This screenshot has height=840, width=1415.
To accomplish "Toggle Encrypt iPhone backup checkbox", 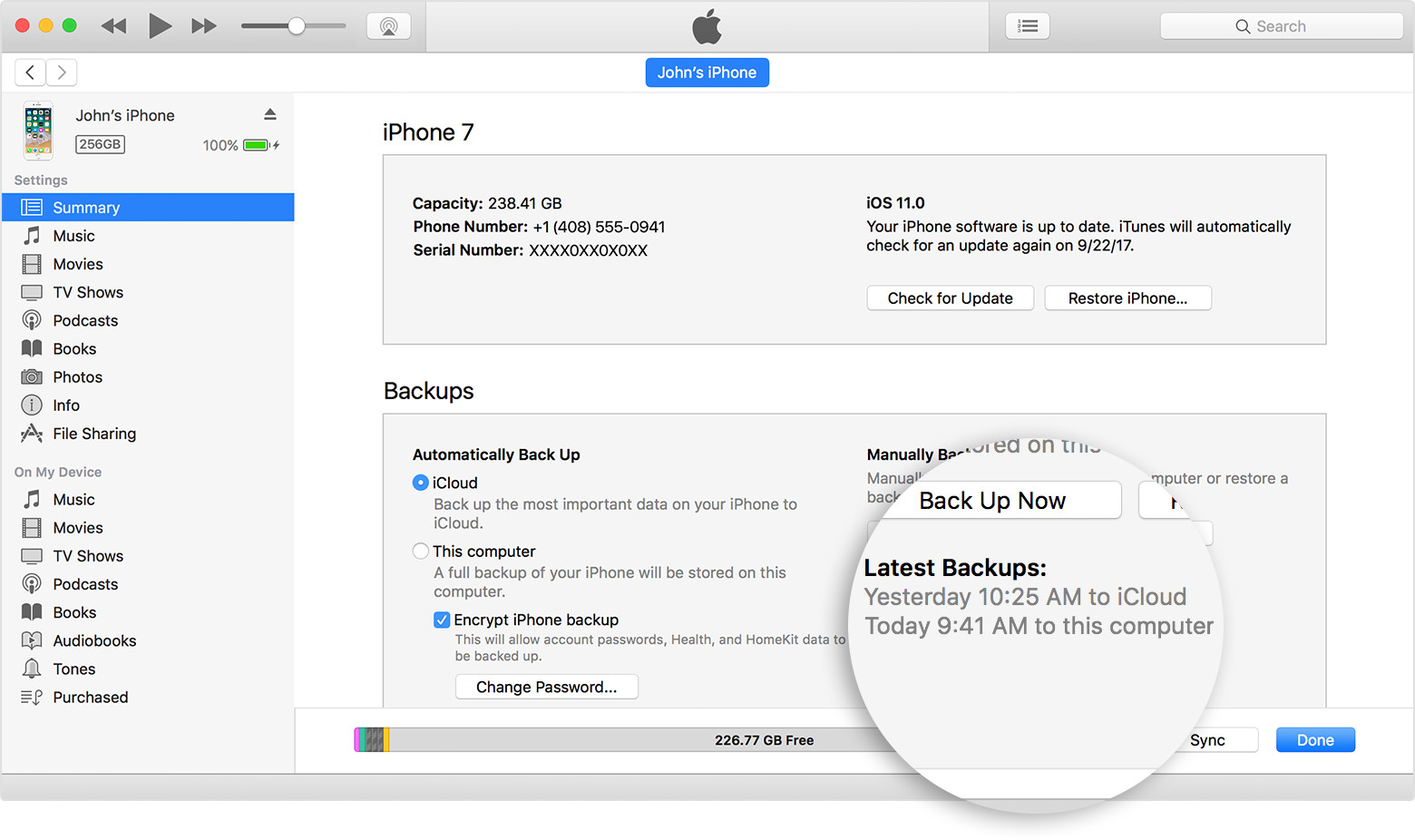I will pyautogui.click(x=442, y=620).
